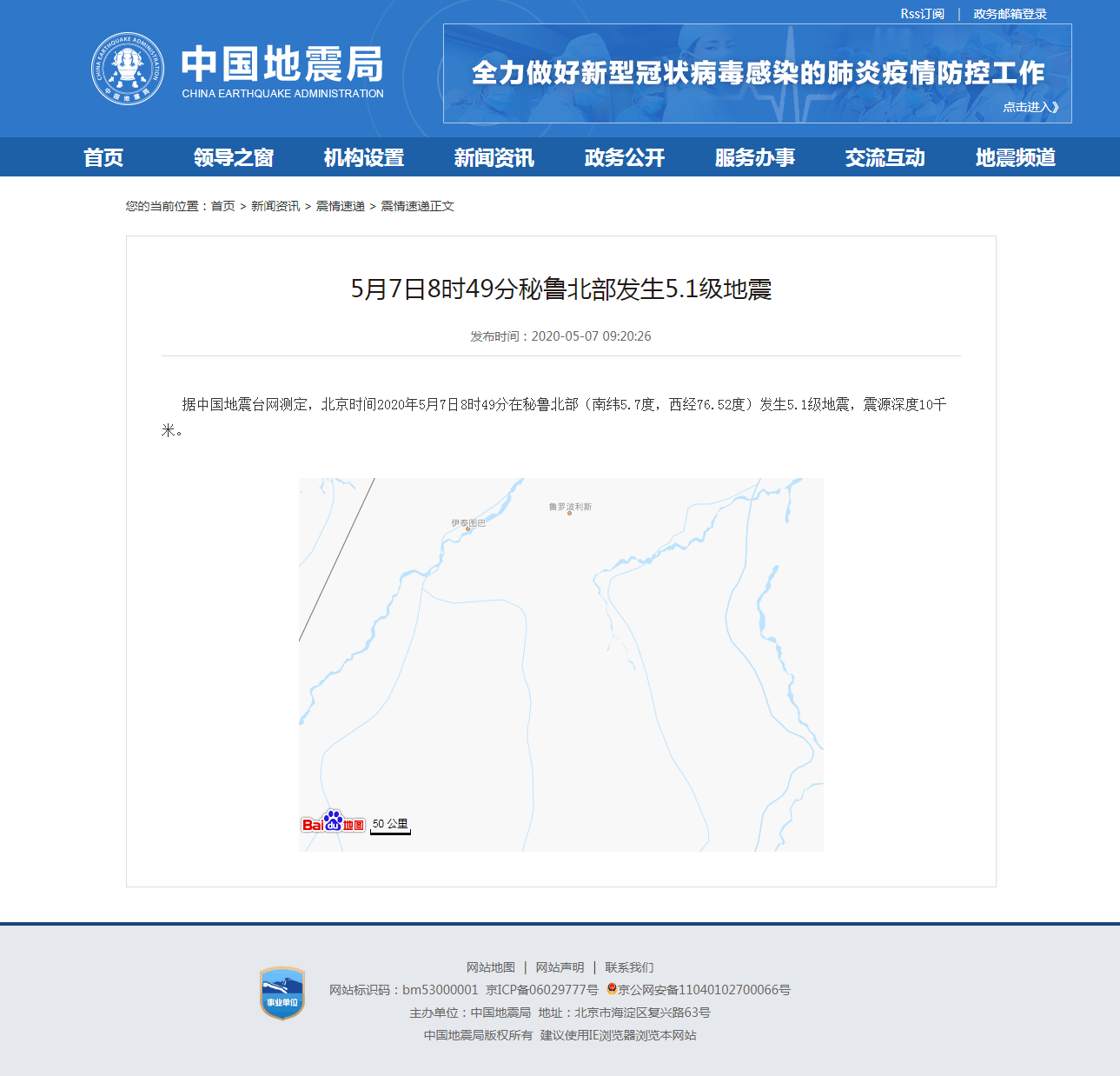The image size is (1120, 1076).
Task: Open the 新闻资讯 navigation menu
Action: pos(494,157)
